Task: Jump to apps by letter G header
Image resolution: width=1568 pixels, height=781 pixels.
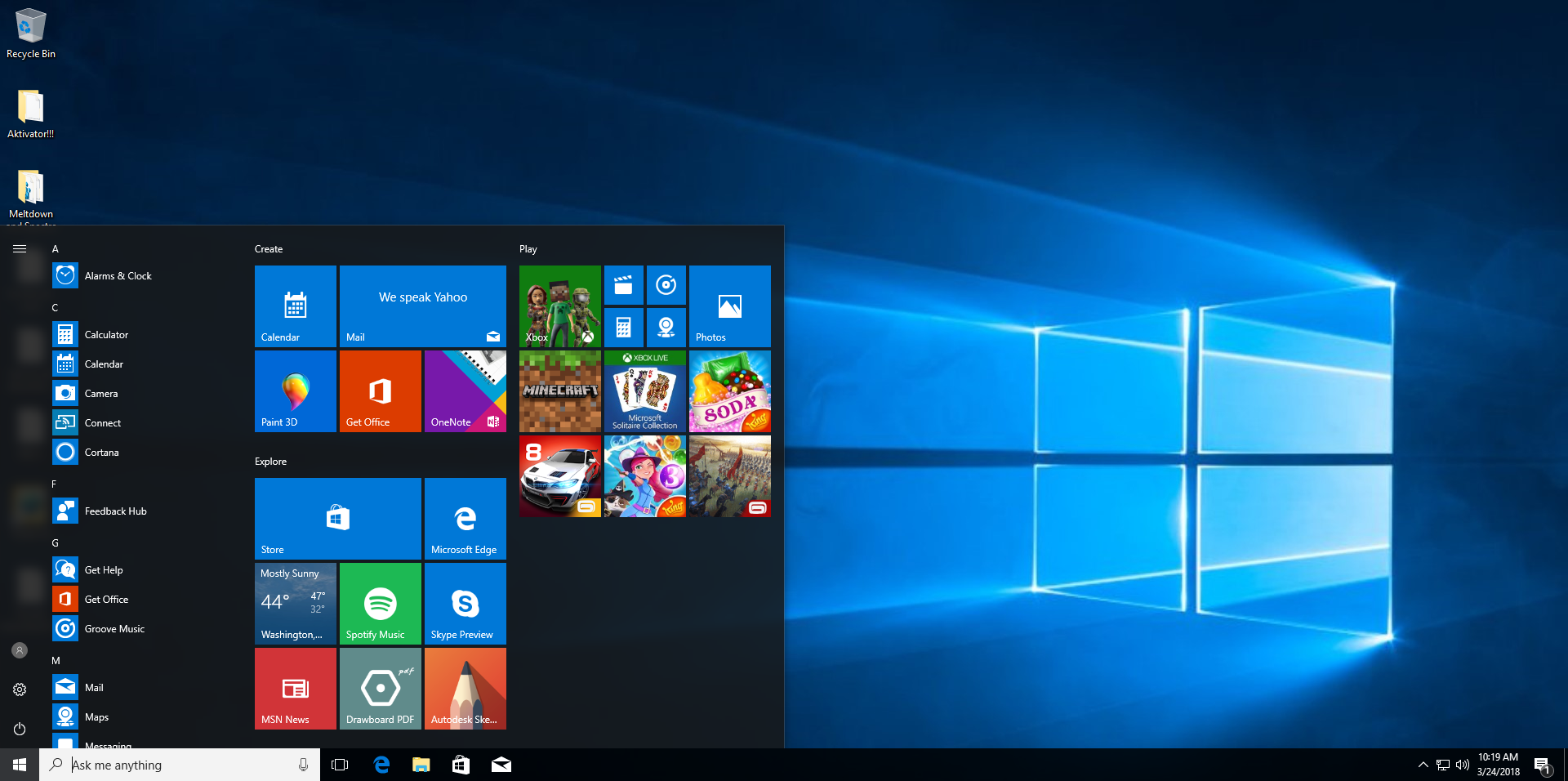Action: [55, 543]
